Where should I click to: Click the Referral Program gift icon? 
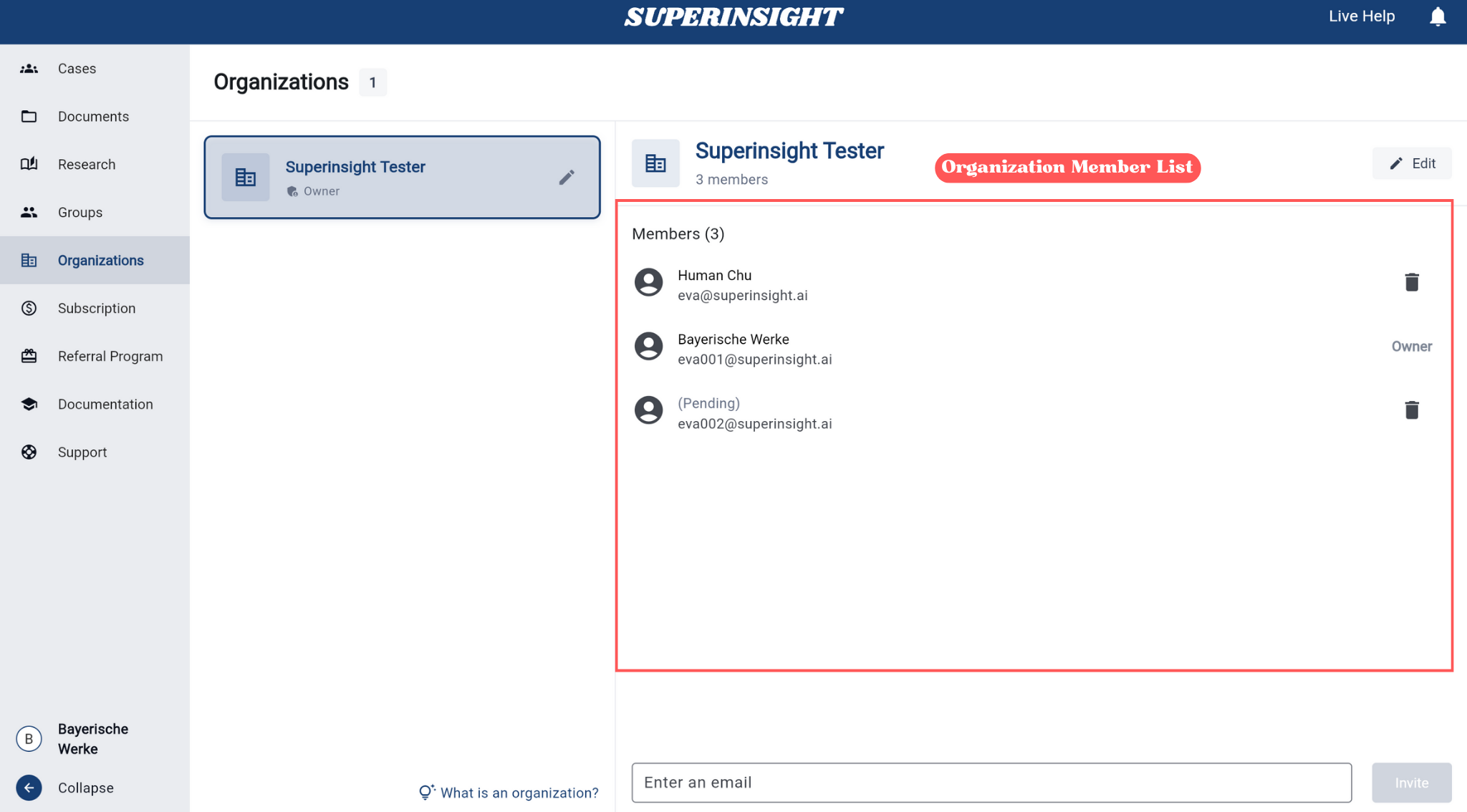coord(29,357)
